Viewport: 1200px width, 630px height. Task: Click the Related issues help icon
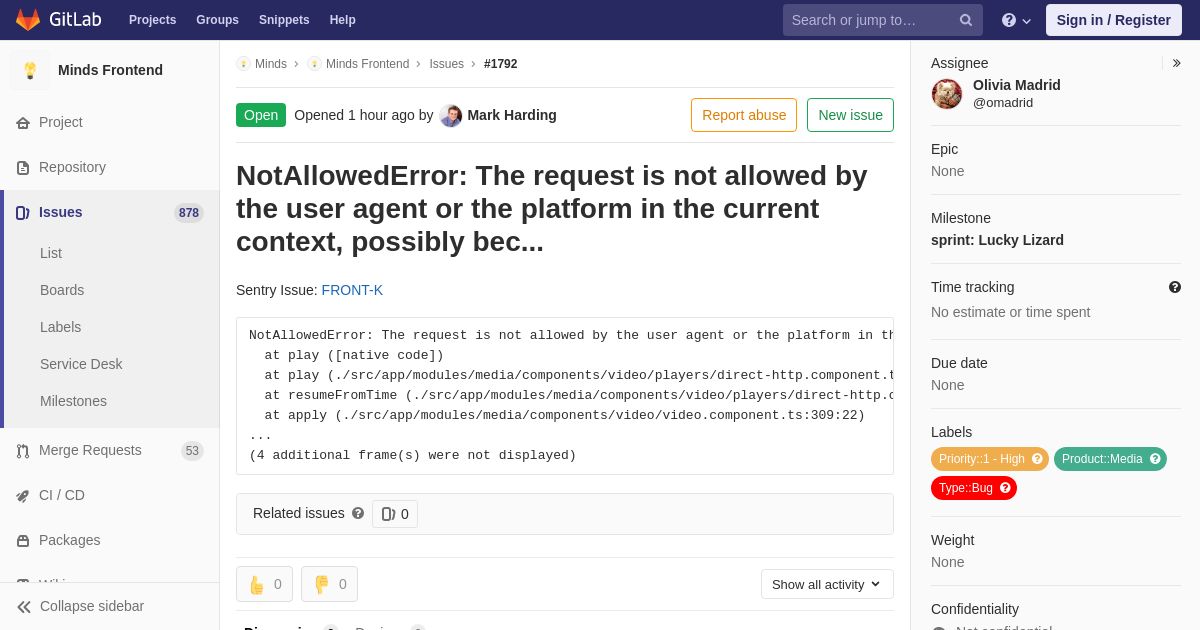[358, 513]
